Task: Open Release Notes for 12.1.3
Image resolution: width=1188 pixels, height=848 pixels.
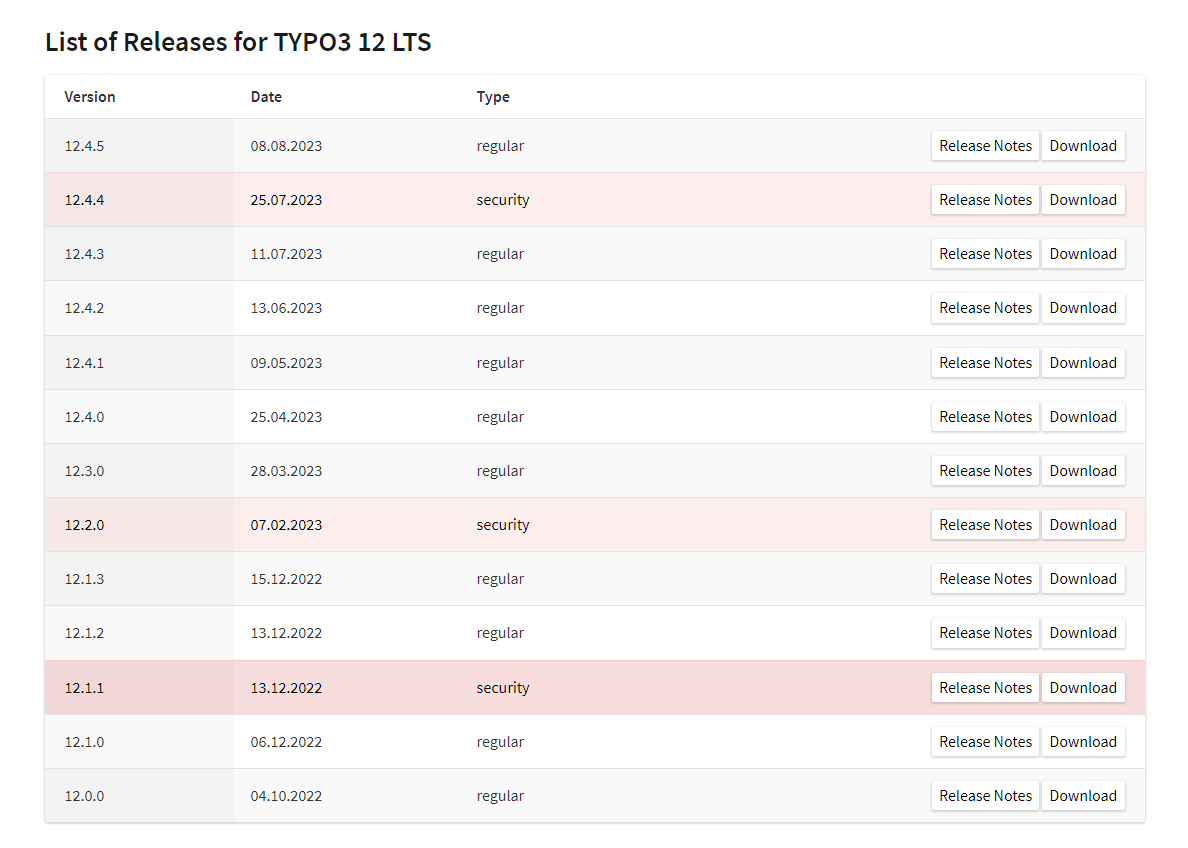Action: pos(985,579)
